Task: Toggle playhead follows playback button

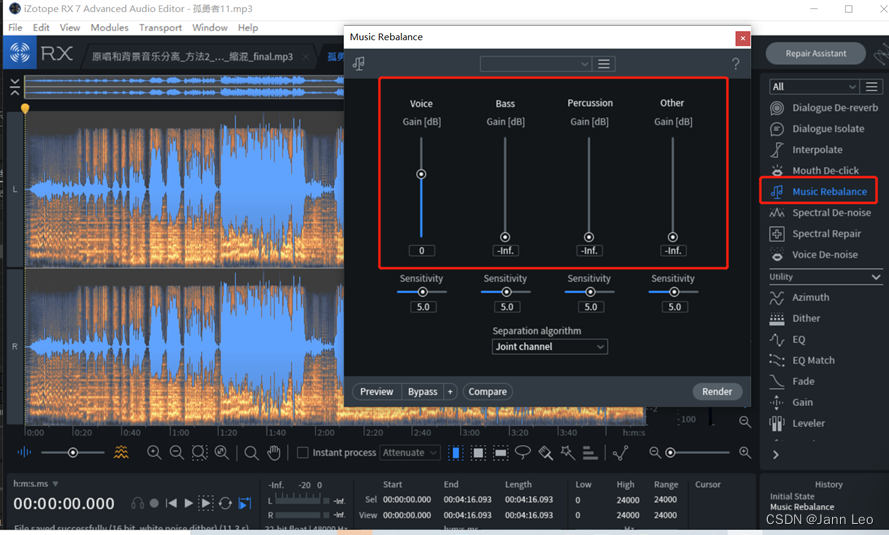Action: click(245, 503)
